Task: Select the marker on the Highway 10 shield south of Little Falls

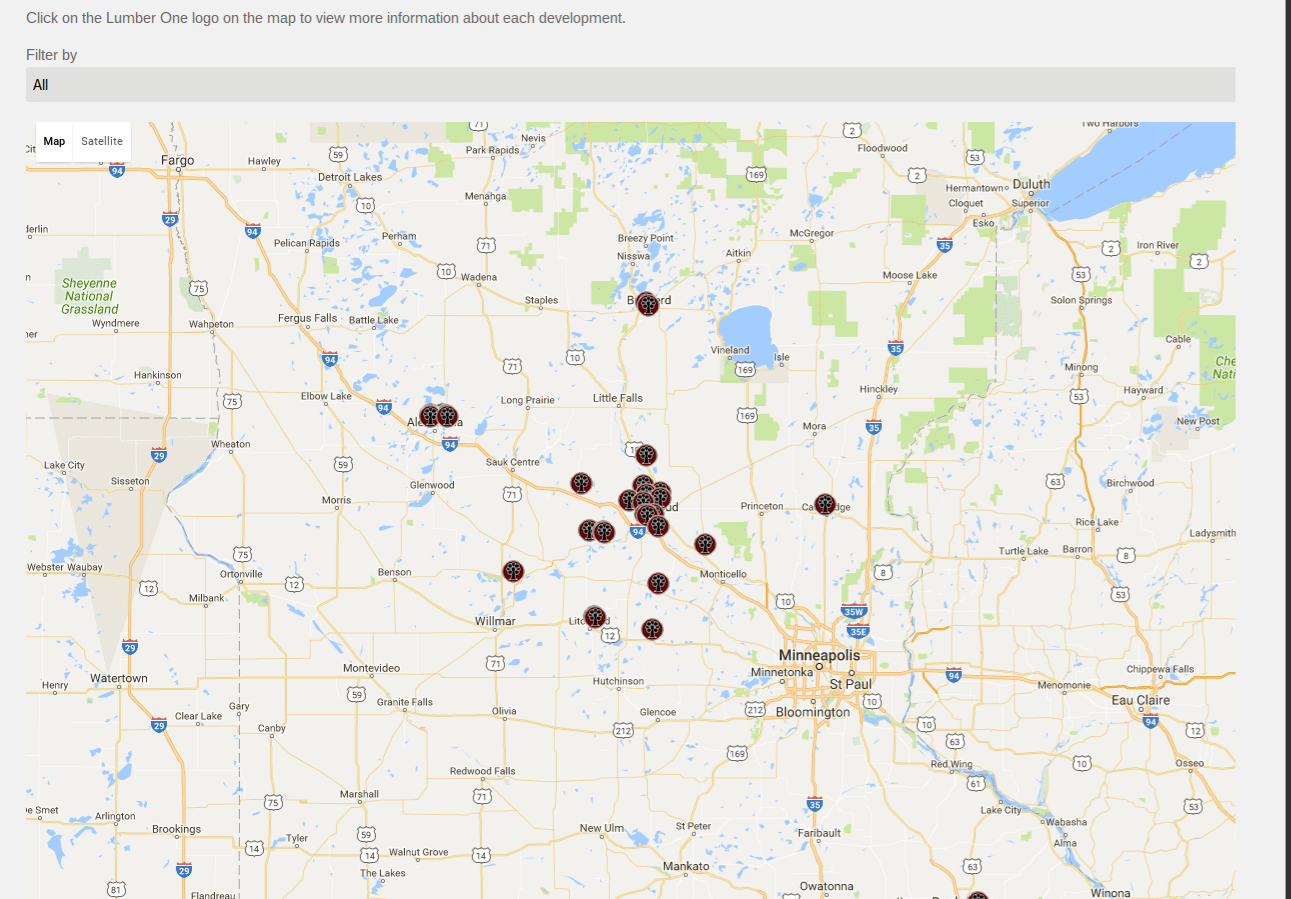Action: (x=646, y=455)
